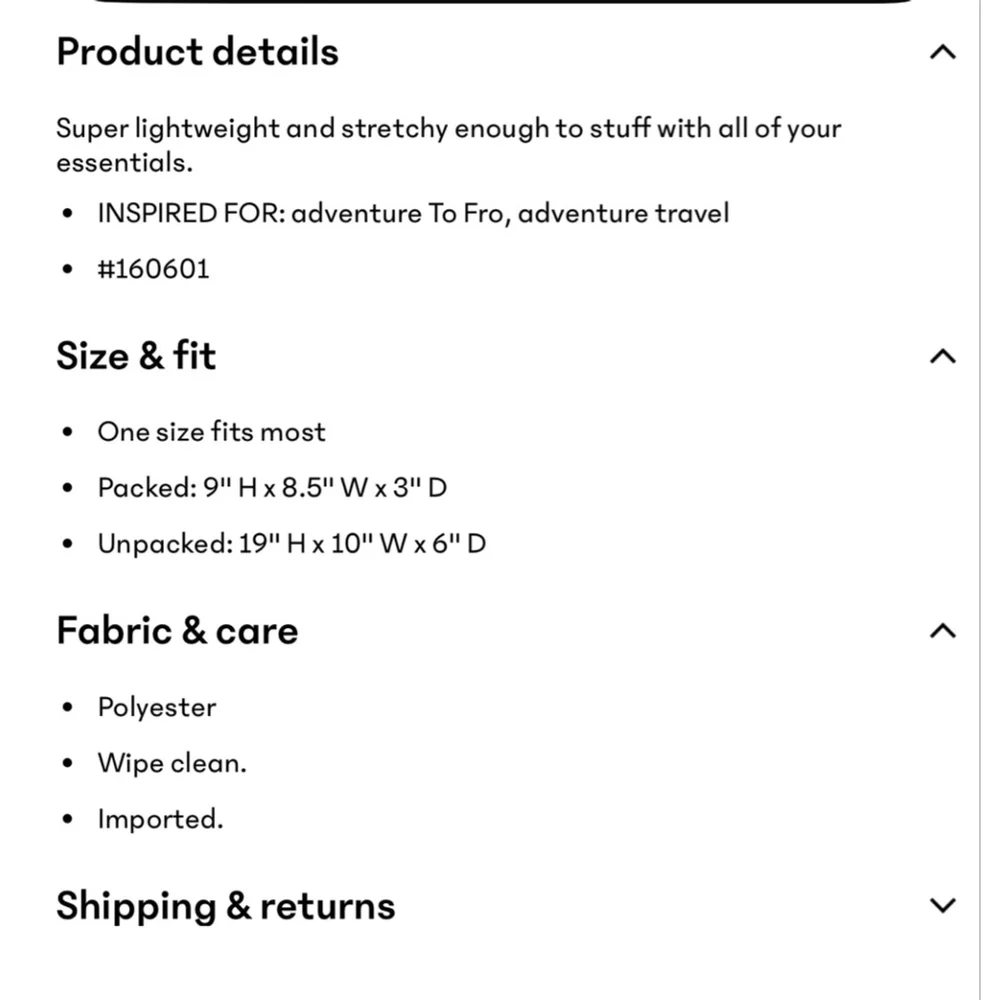Click the item number #160601
Viewport: 1000px width, 1000px height.
point(154,269)
